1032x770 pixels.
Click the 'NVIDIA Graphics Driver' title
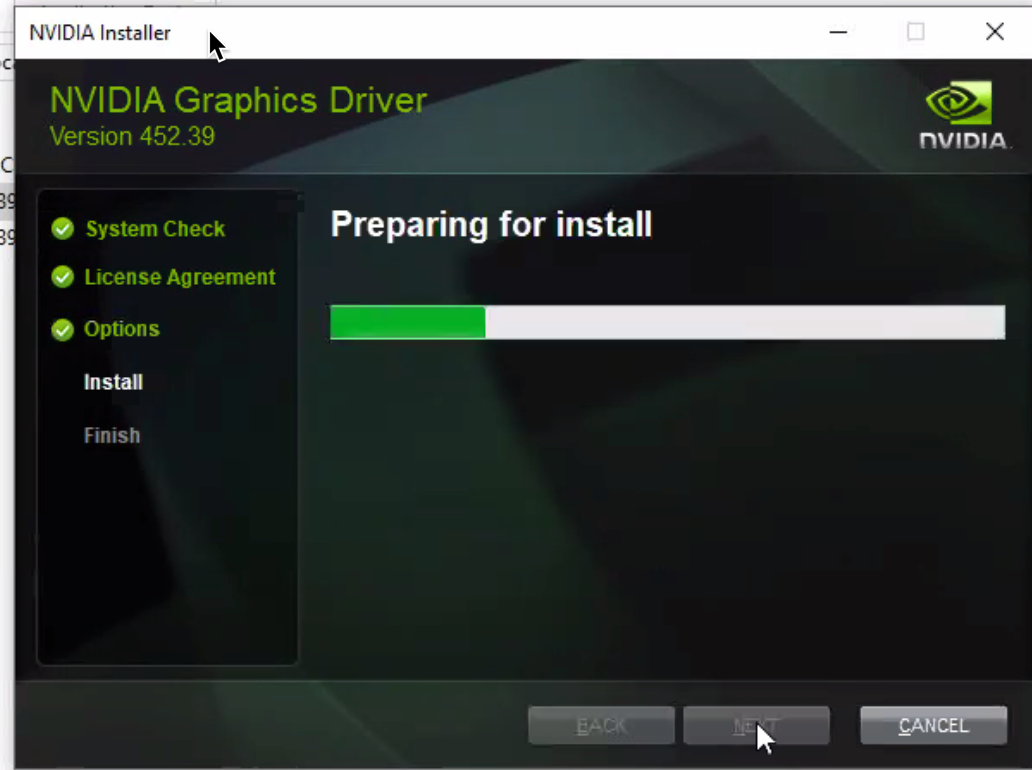pyautogui.click(x=238, y=100)
